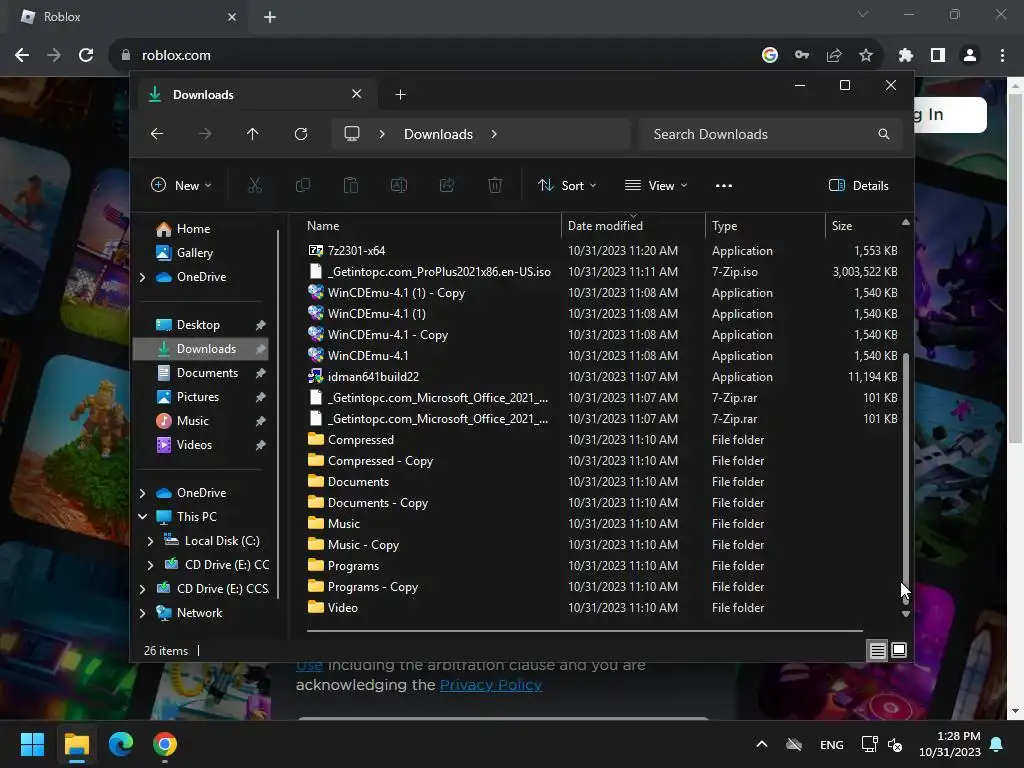Click the Chrome extensions puzzle icon
The width and height of the screenshot is (1024, 768).
[x=905, y=55]
